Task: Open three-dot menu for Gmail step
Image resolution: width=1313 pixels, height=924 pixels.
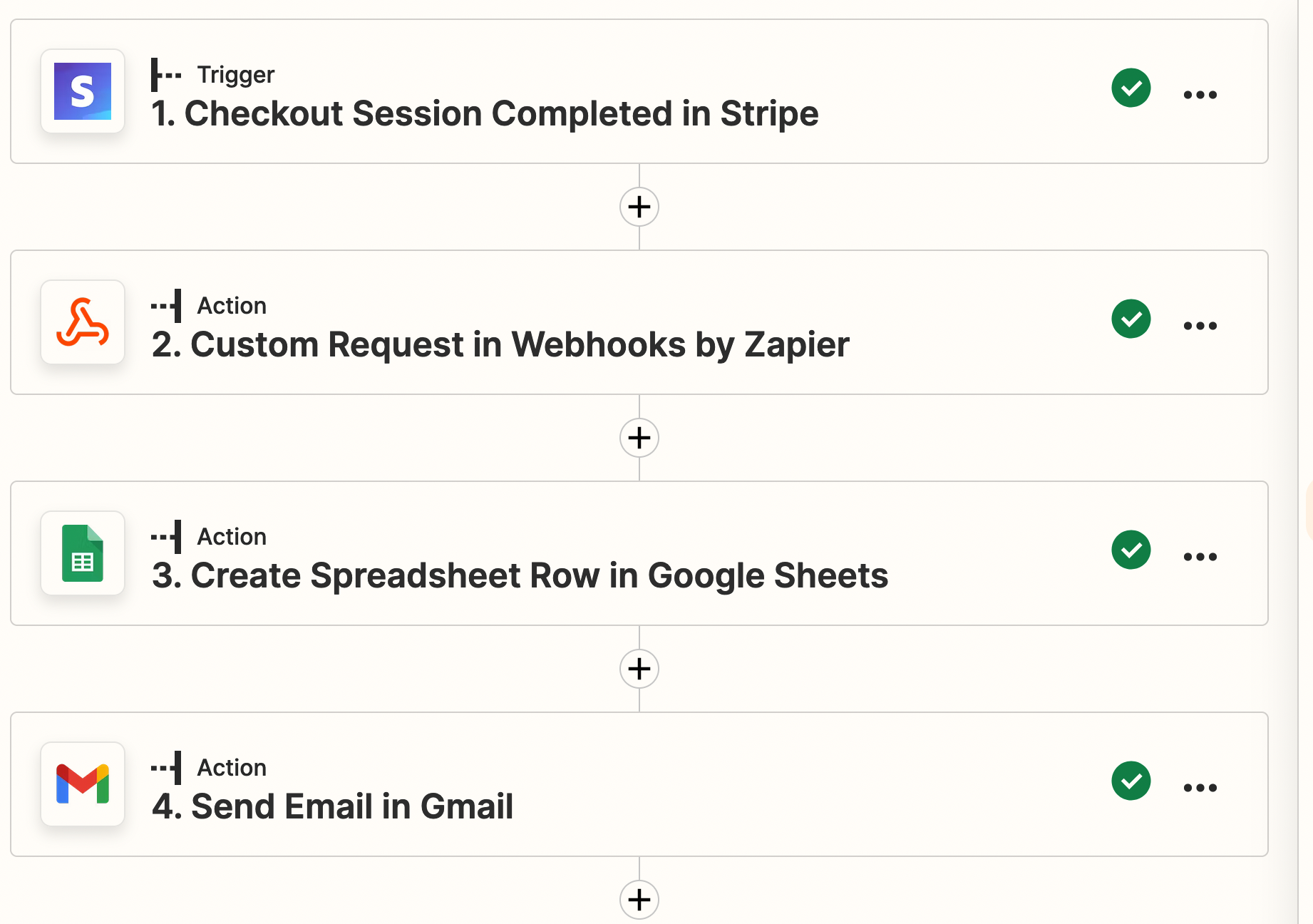Action: (x=1200, y=788)
